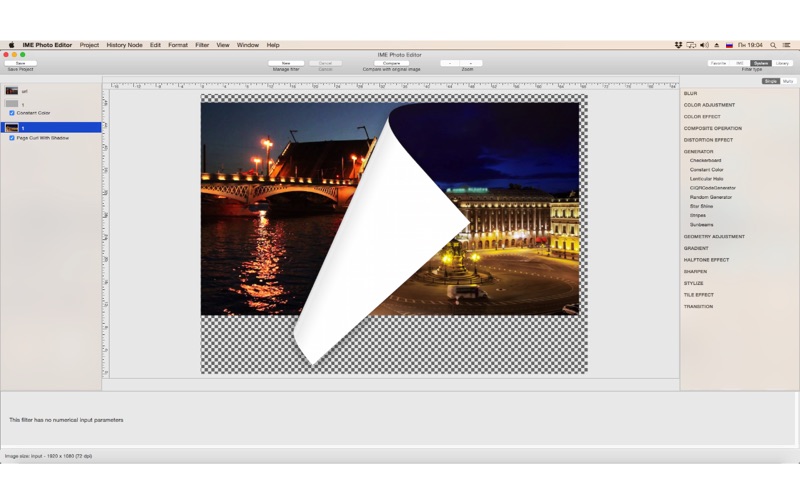This screenshot has height=500, width=800.
Task: Open the Format menu
Action: pos(178,45)
